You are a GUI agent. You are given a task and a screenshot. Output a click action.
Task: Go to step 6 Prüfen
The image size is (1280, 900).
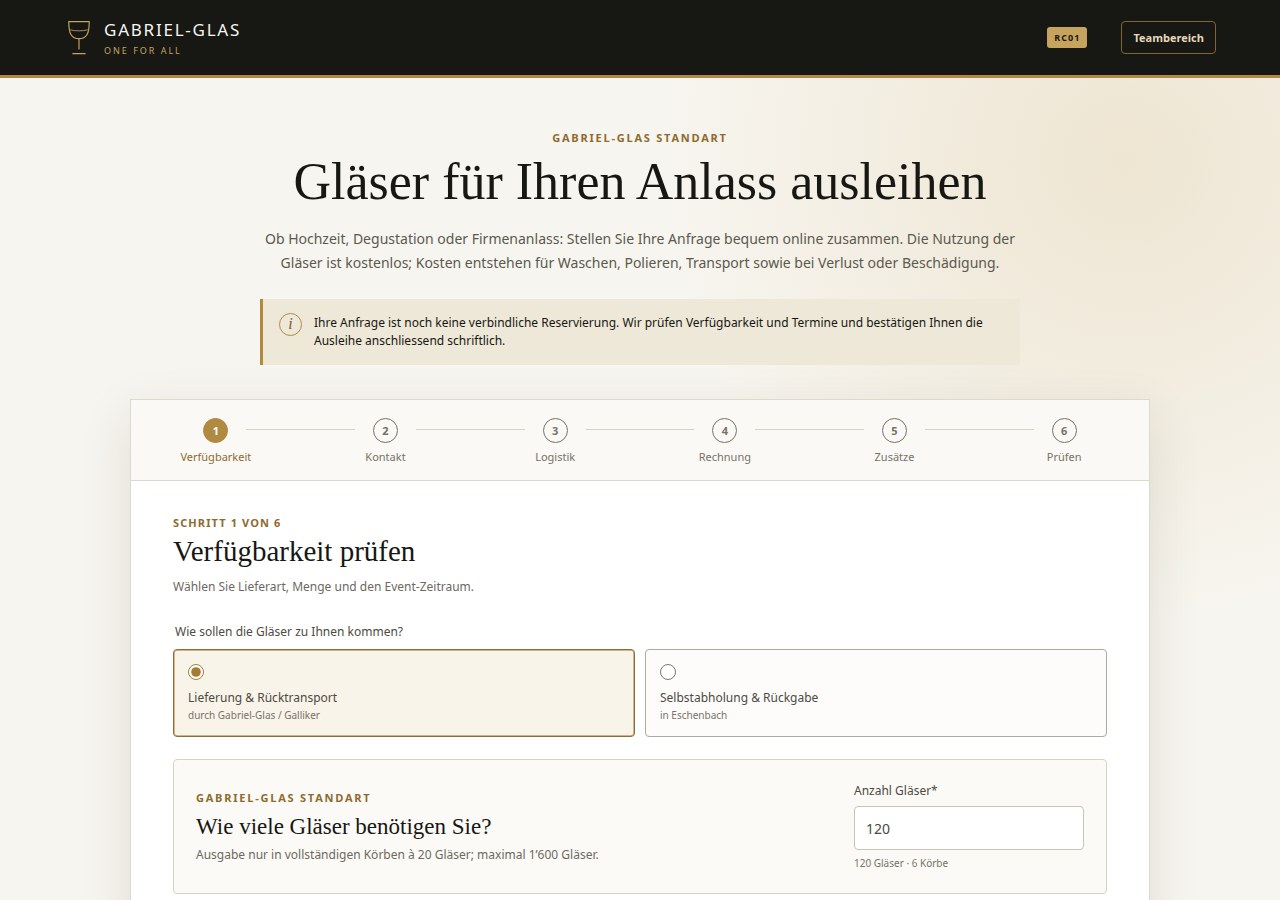1064,441
